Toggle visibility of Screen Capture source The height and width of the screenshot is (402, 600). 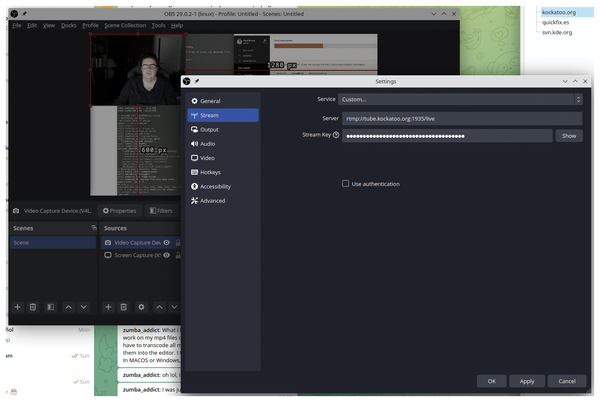click(167, 256)
